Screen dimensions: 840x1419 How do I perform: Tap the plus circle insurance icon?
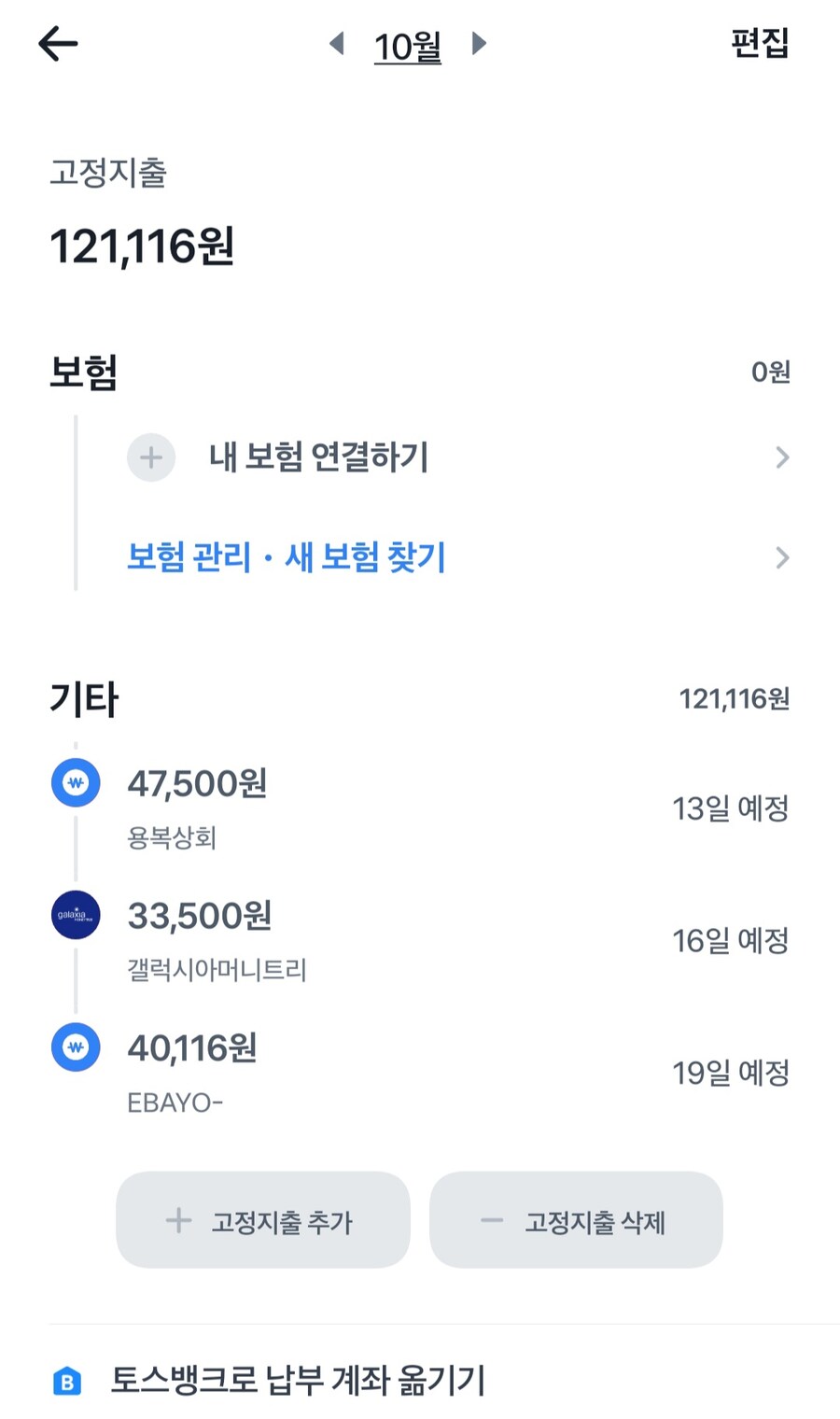click(x=151, y=457)
